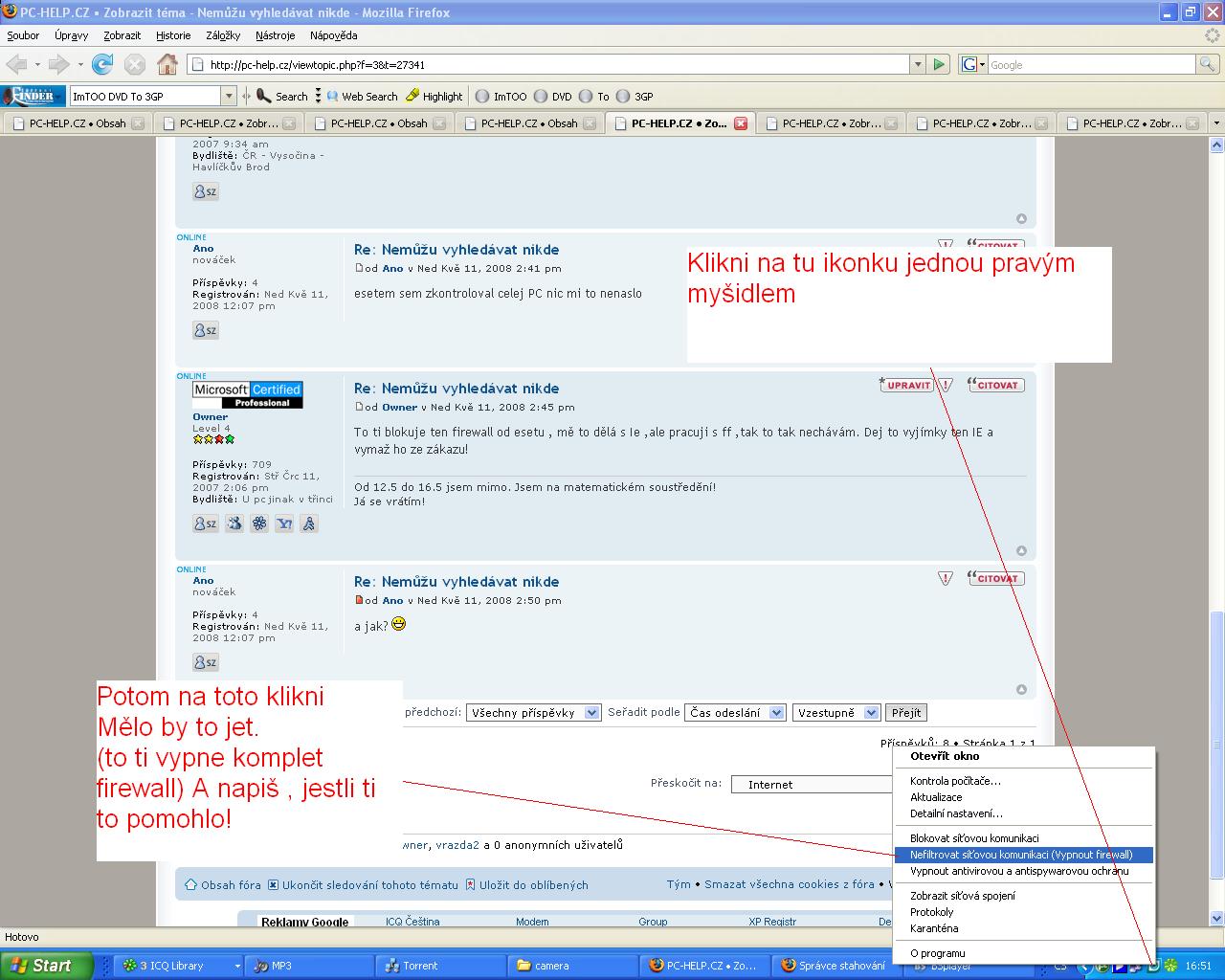Click the green Go arrow beside address bar
The width and height of the screenshot is (1225, 980).
click(x=939, y=64)
